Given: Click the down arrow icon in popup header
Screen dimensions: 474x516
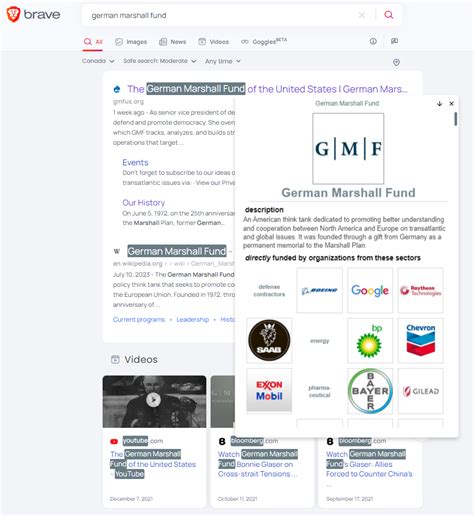Looking at the screenshot, I should [439, 104].
